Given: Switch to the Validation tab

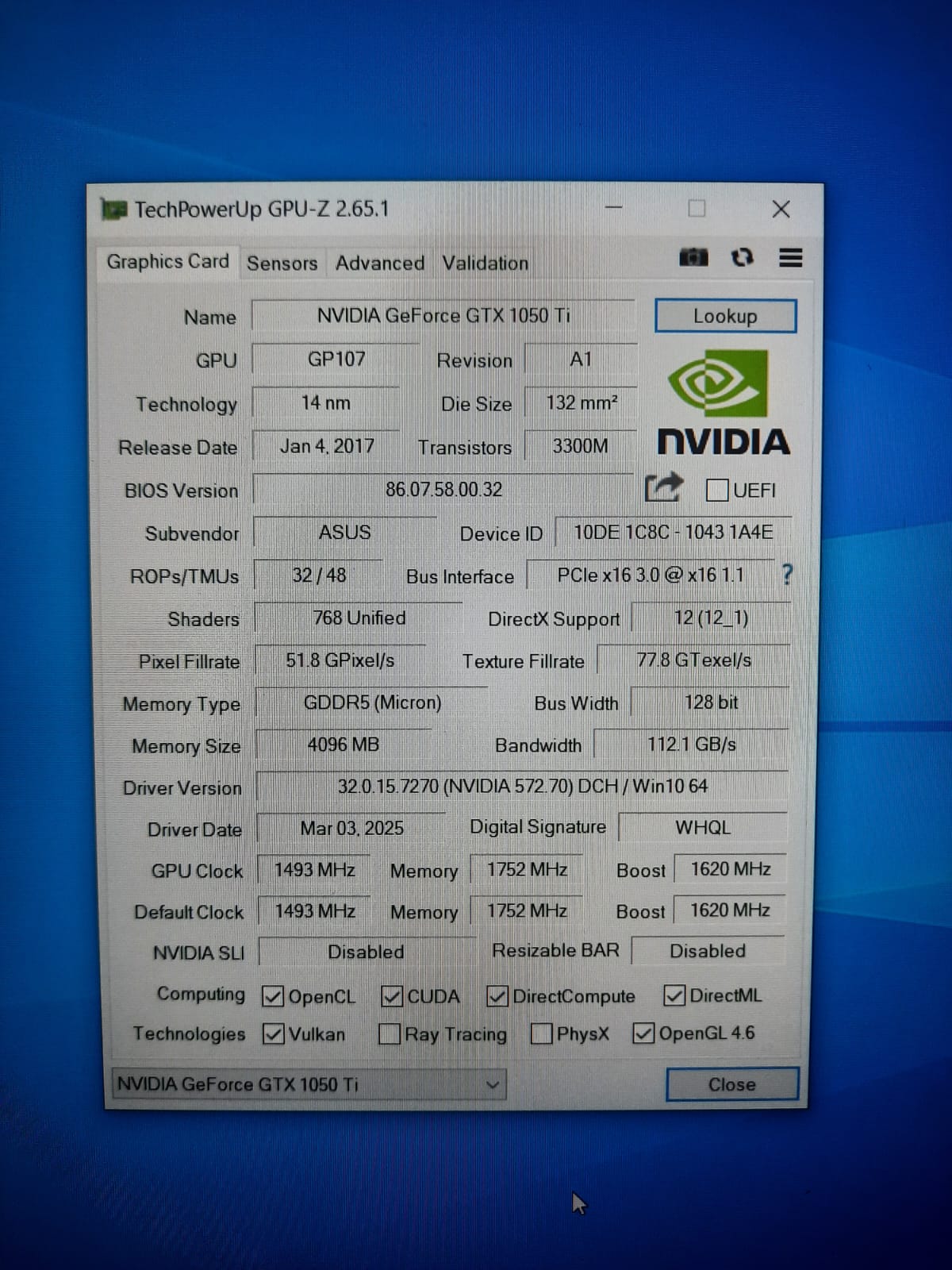Looking at the screenshot, I should tap(485, 263).
